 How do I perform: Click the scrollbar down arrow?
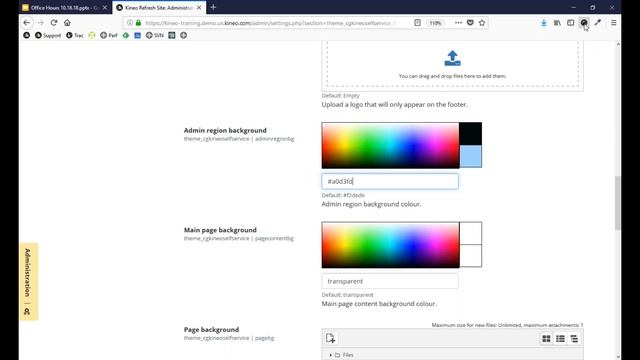618,356
